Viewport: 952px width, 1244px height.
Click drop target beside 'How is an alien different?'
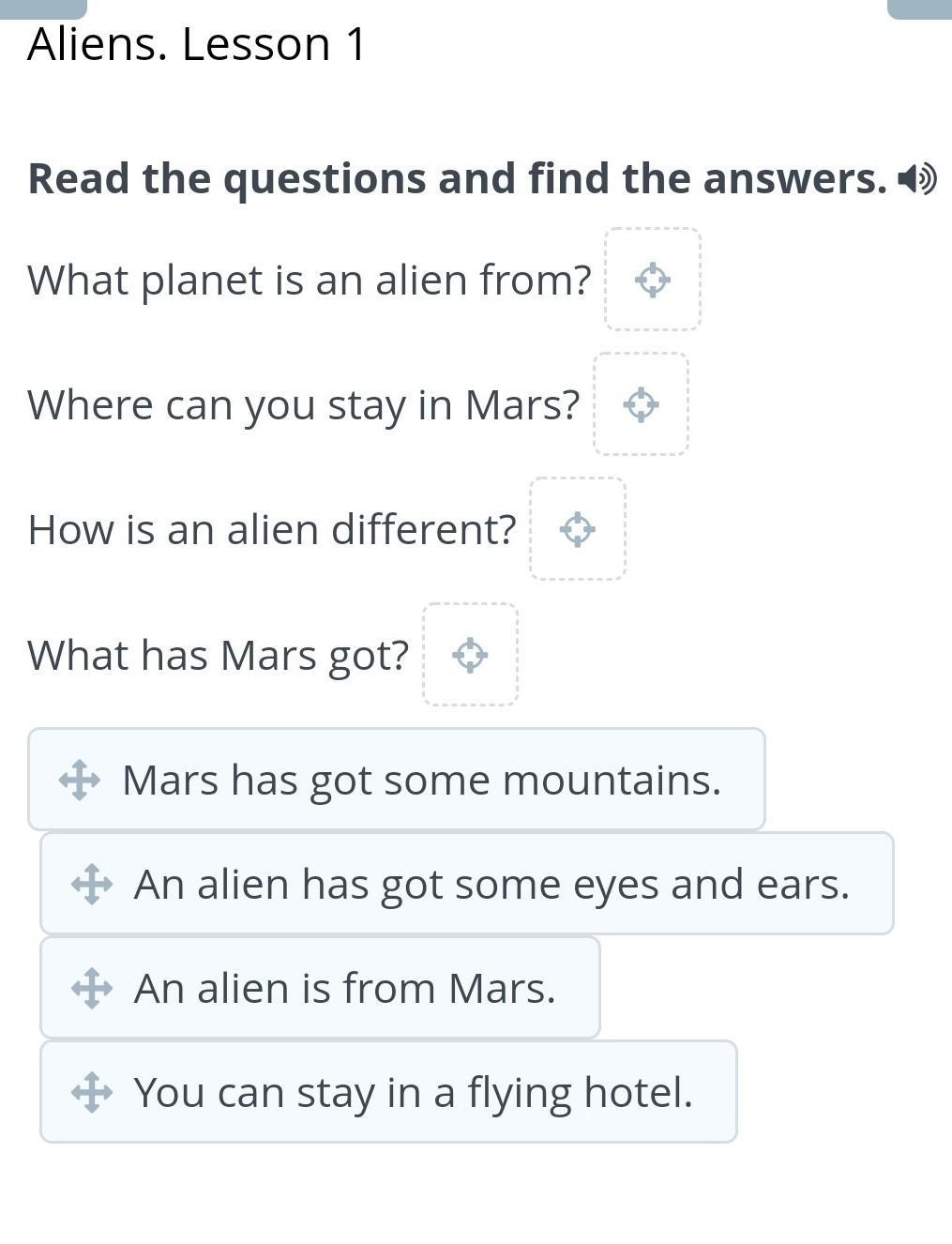tap(577, 529)
